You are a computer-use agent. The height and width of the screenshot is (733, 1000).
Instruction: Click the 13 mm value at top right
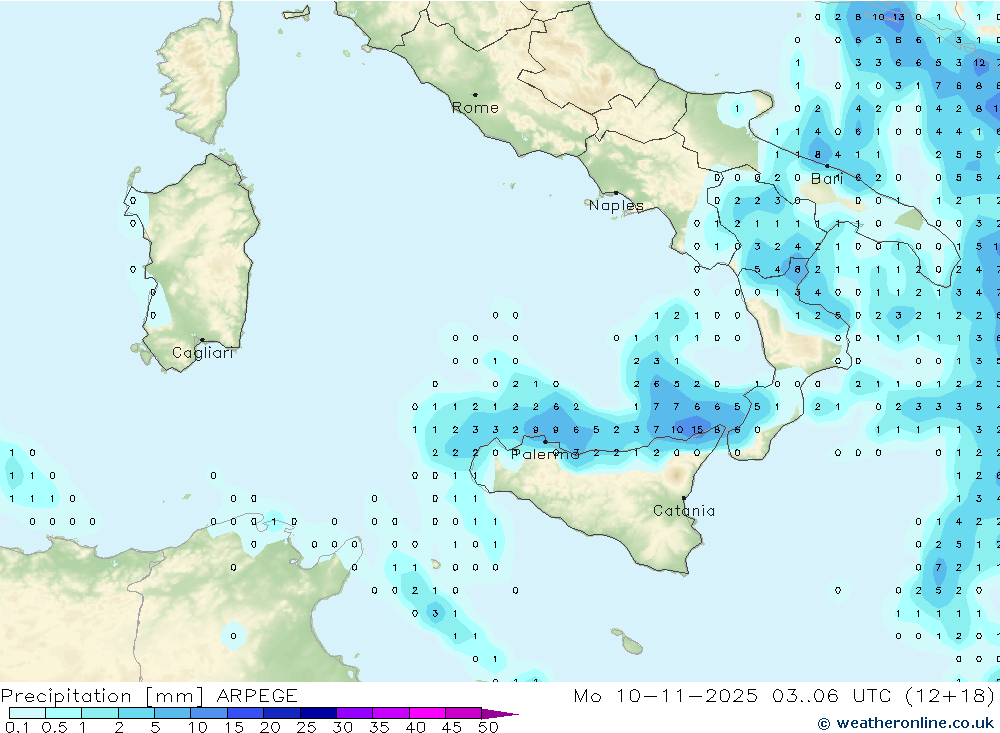pyautogui.click(x=899, y=17)
